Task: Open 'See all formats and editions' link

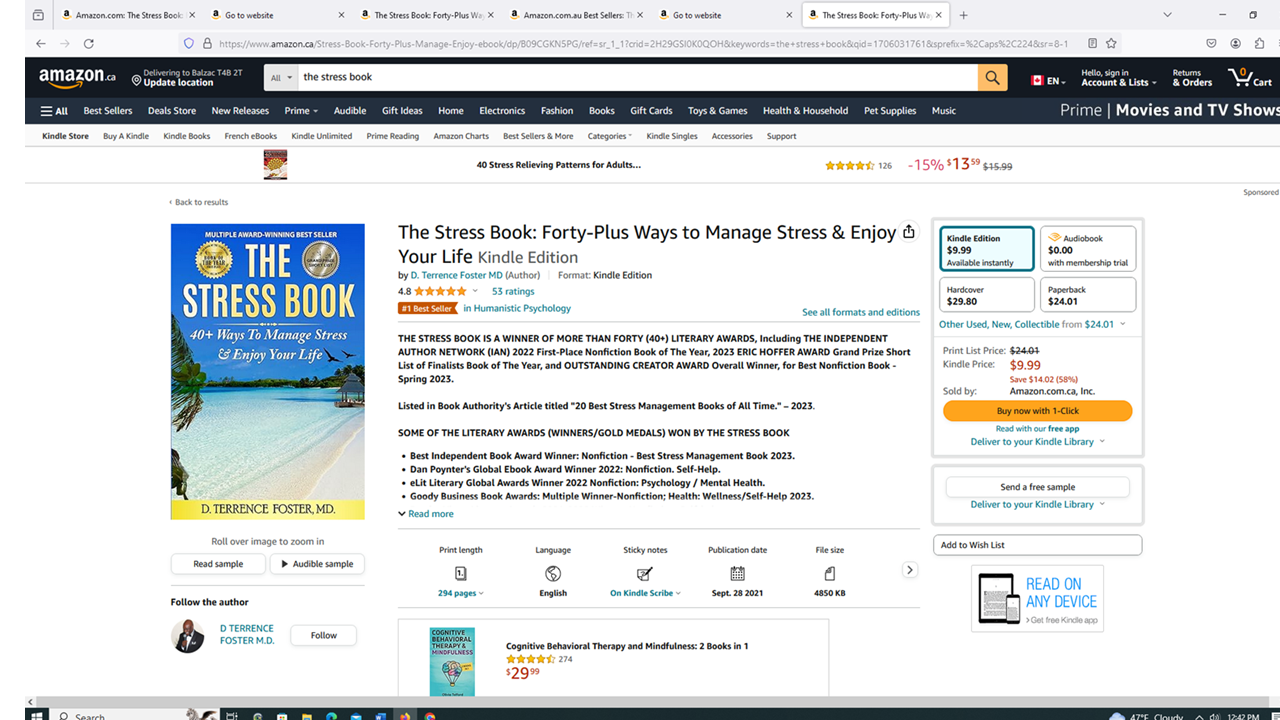Action: [x=861, y=312]
